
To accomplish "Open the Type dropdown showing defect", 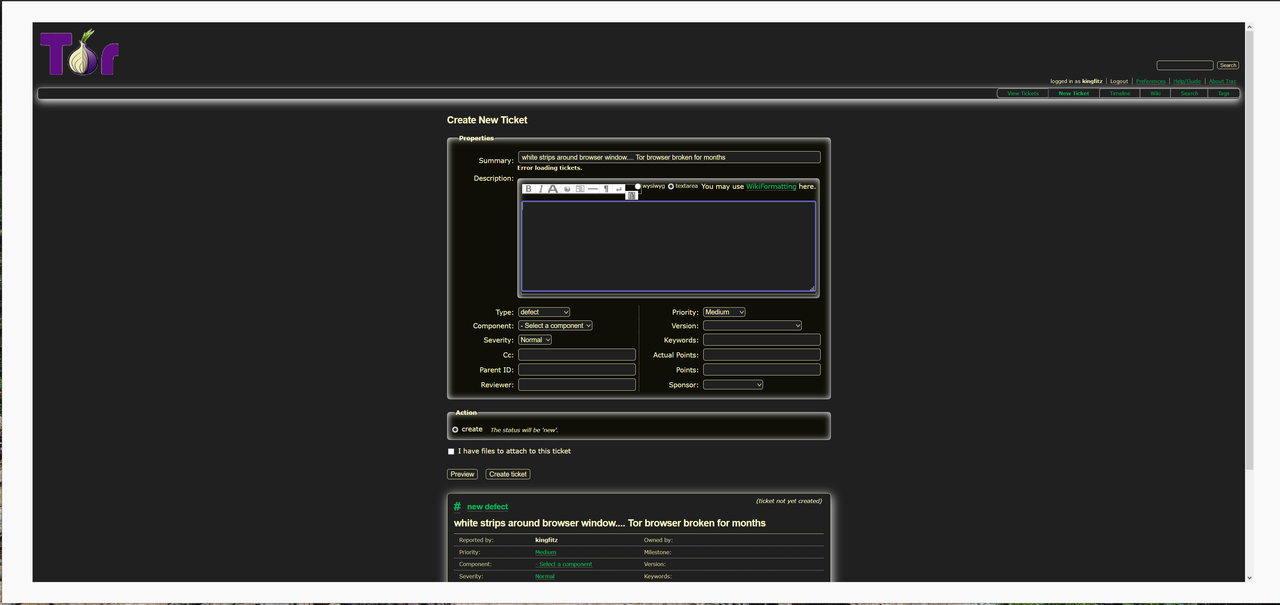I will coord(544,312).
